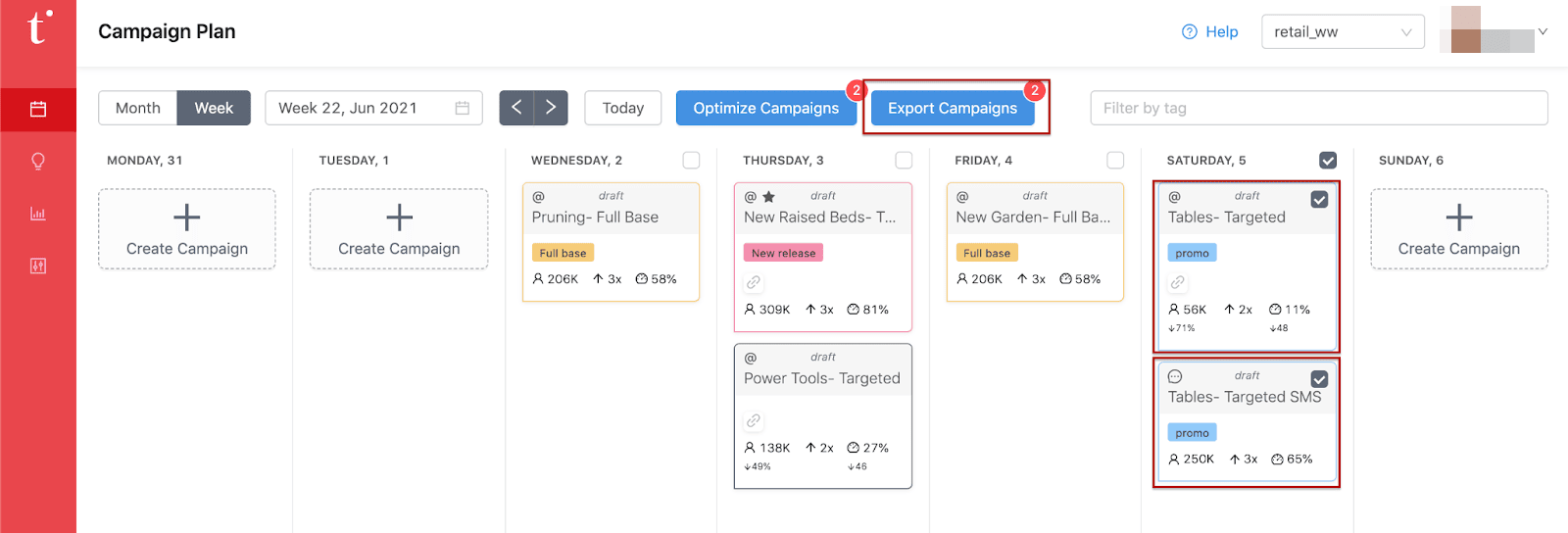
Task: Open the bar chart analytics sidebar icon
Action: [38, 214]
